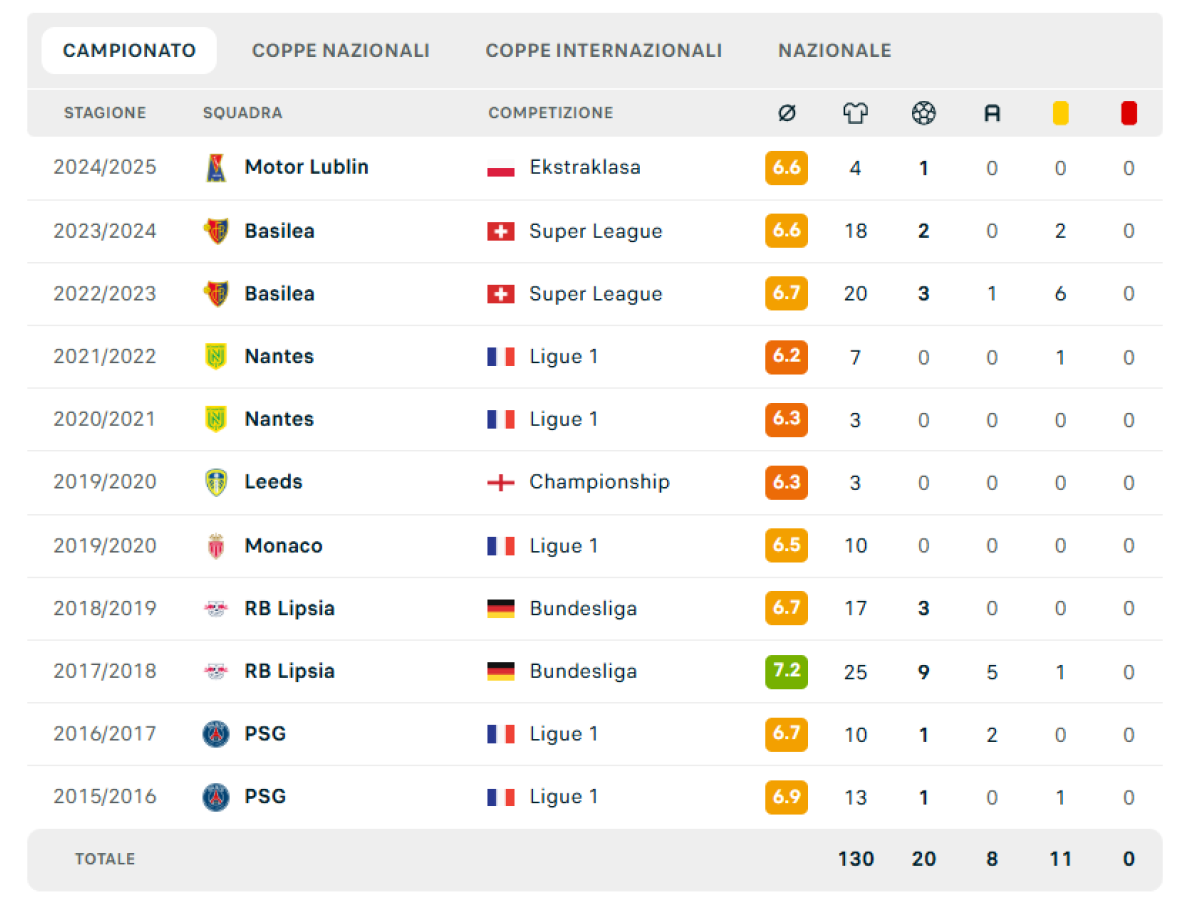1200x900 pixels.
Task: Click the appearances jersey header icon
Action: (x=855, y=114)
